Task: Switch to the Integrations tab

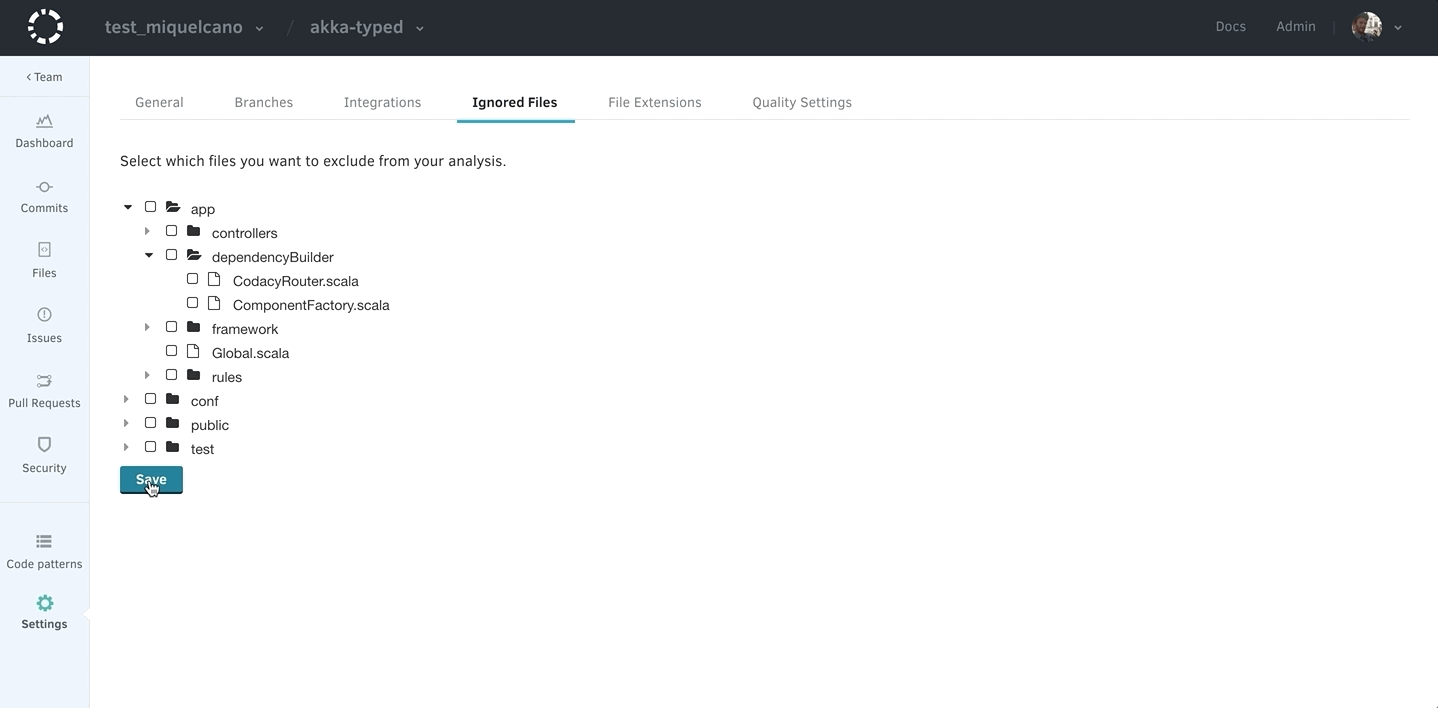Action: pos(382,102)
